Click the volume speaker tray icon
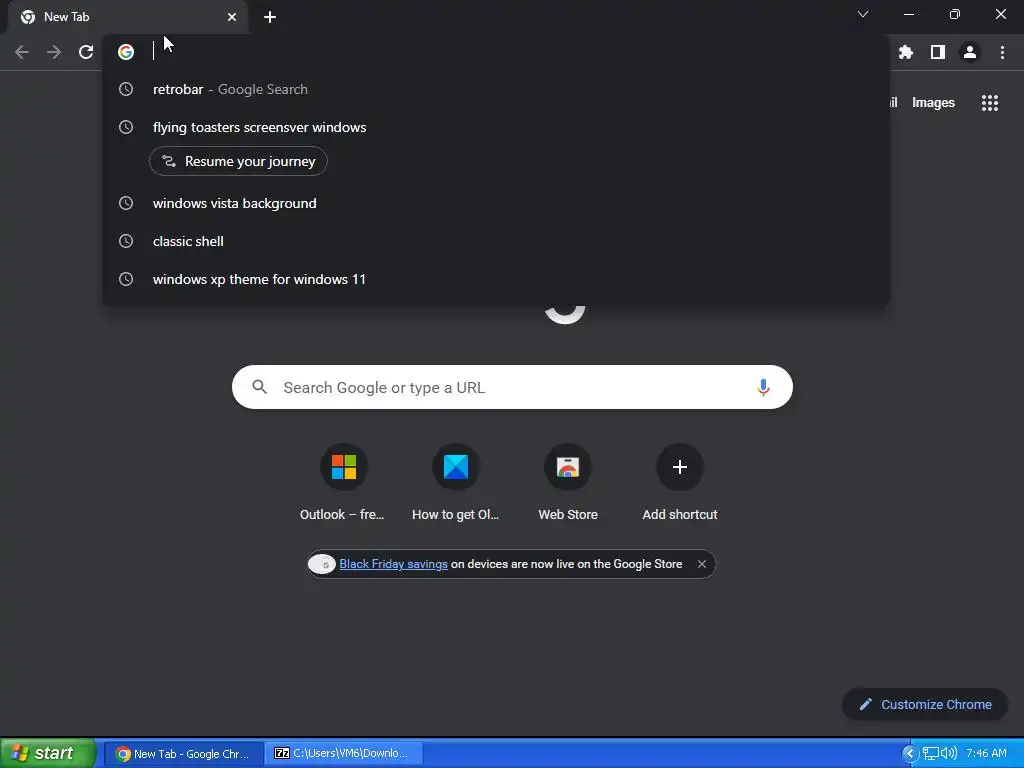Viewport: 1024px width, 768px height. (x=948, y=754)
